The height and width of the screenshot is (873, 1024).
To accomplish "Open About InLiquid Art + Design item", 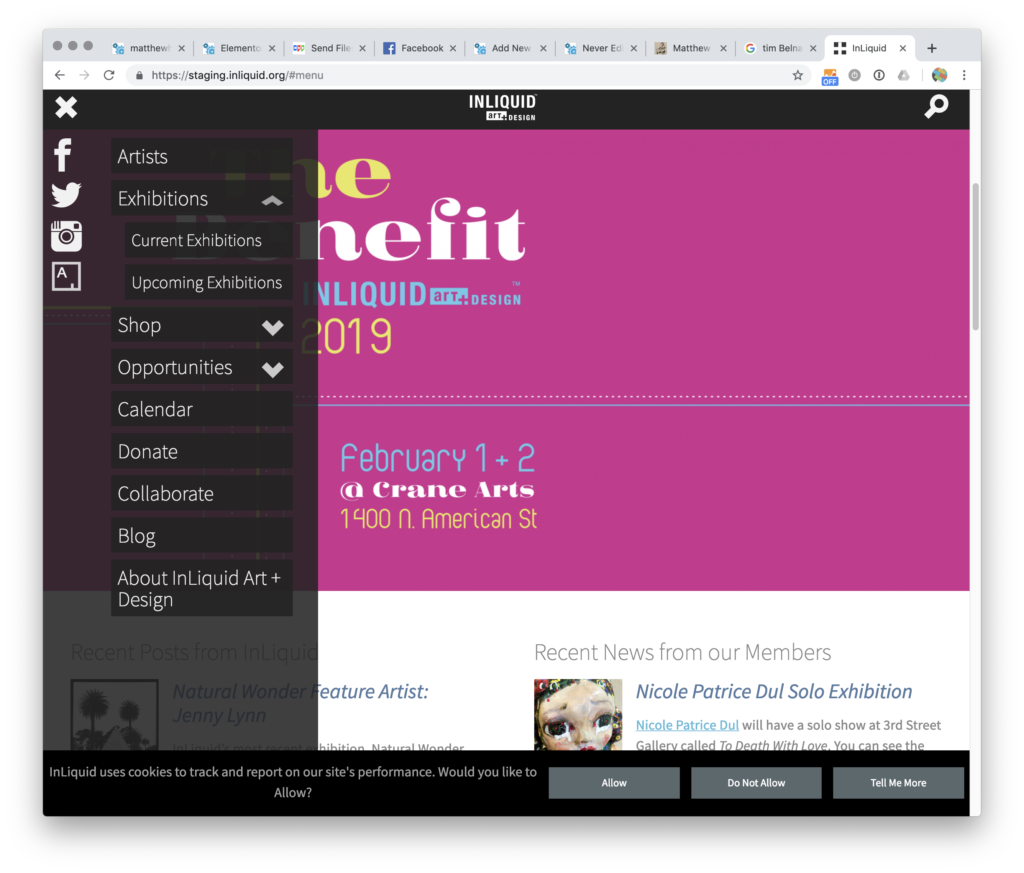I will (201, 588).
